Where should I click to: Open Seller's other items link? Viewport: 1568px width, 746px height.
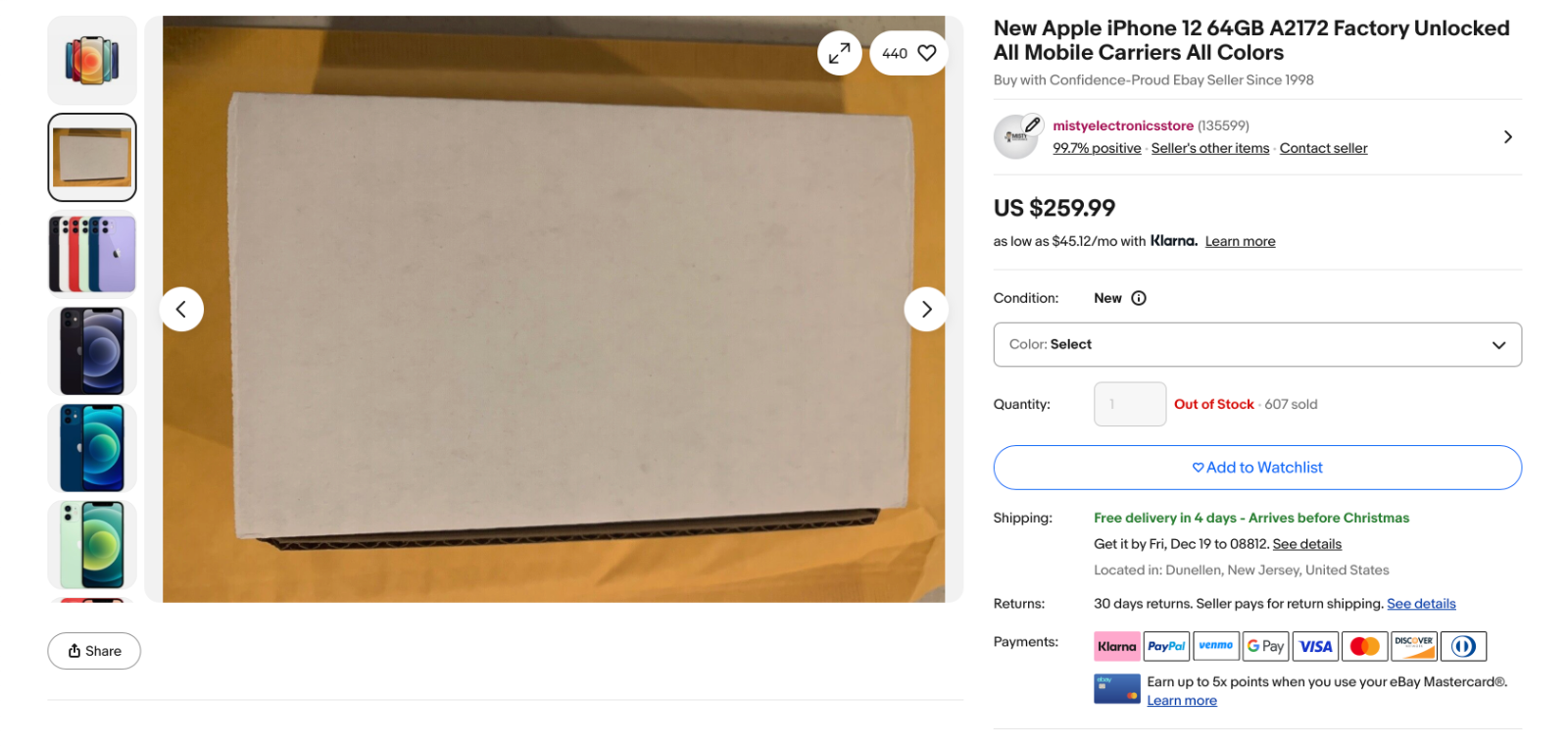coord(1210,148)
